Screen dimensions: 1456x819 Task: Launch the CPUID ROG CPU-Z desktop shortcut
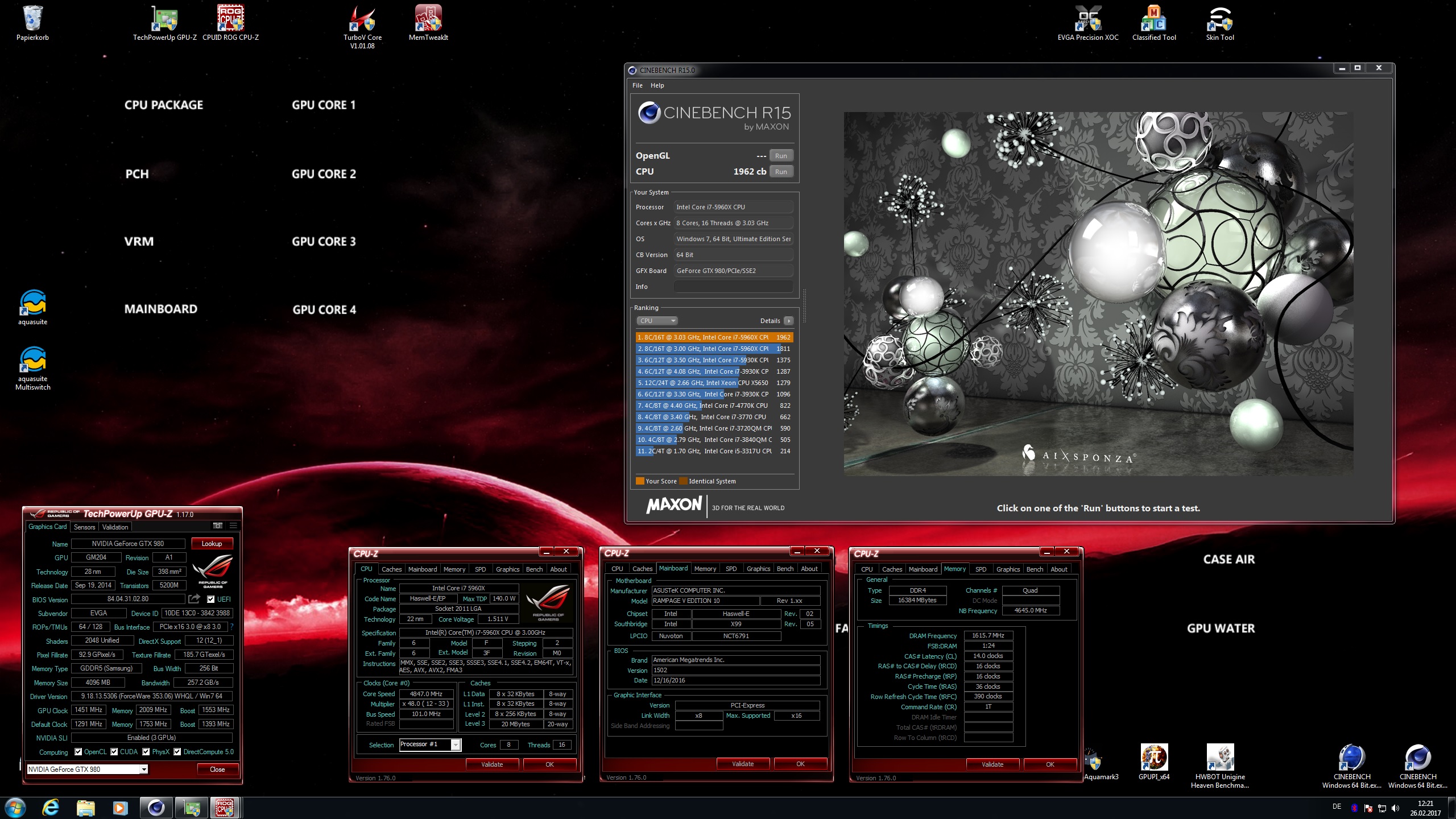click(x=230, y=23)
